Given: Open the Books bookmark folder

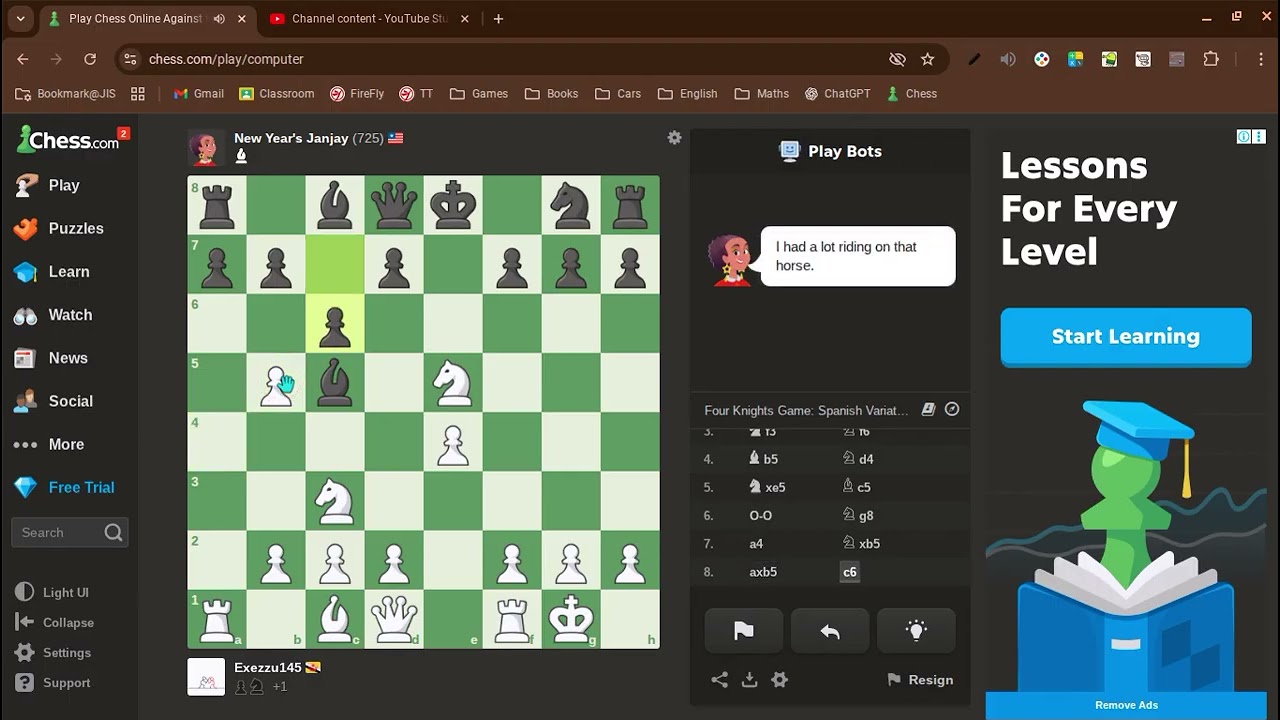Looking at the screenshot, I should click(x=551, y=94).
